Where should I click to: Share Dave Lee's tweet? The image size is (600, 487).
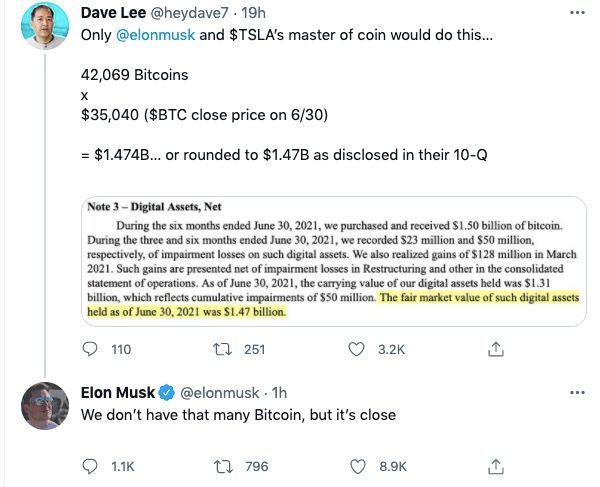[x=495, y=349]
